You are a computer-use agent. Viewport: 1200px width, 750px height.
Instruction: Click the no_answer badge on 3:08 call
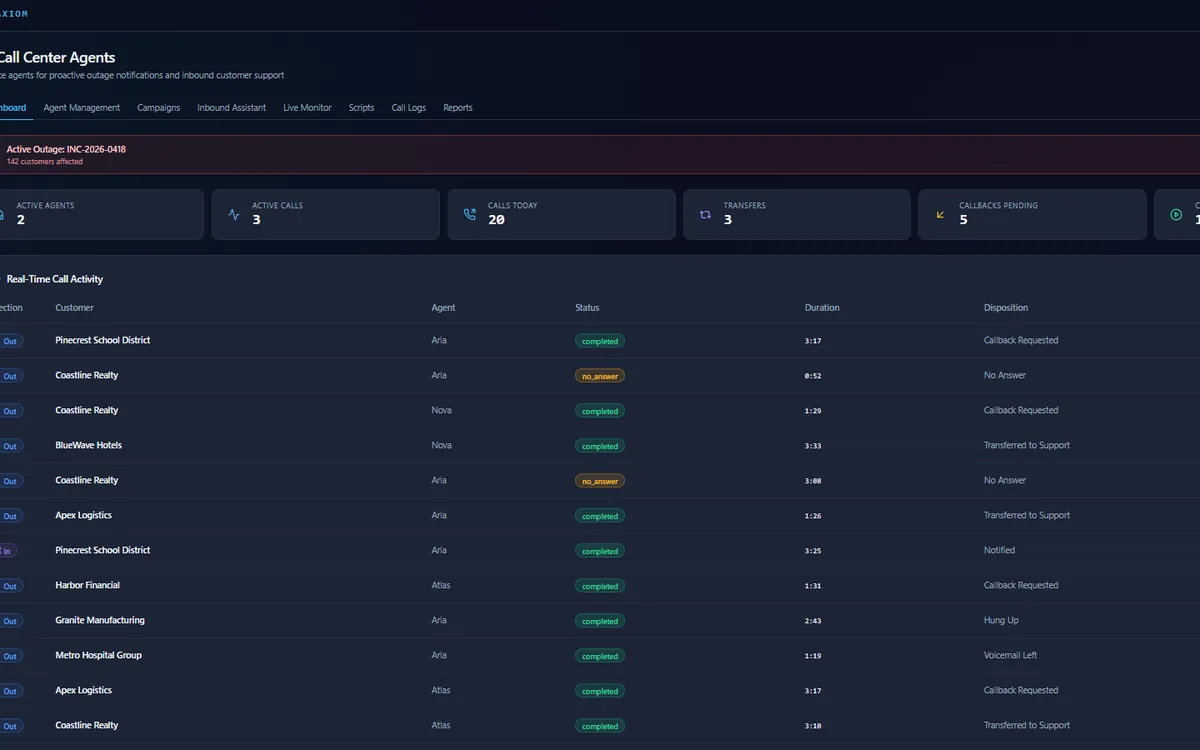[600, 481]
